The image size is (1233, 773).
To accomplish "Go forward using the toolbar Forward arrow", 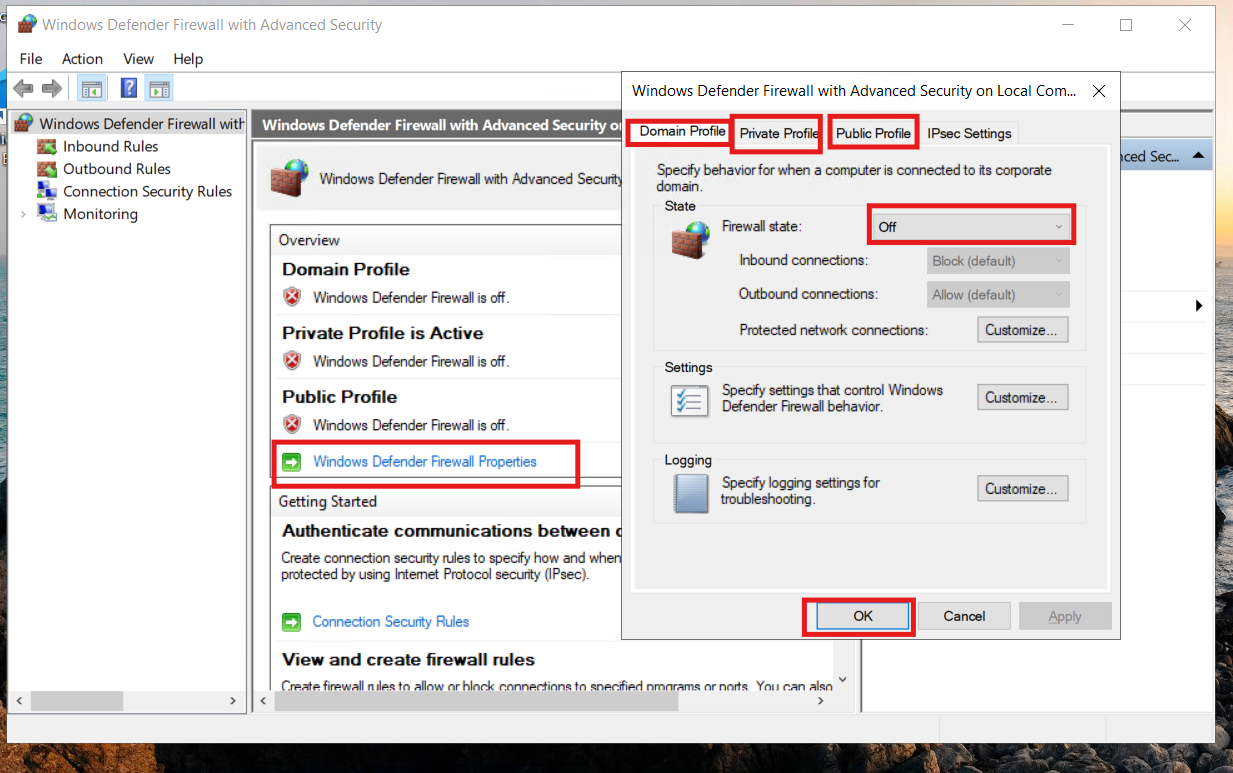I will 52,89.
